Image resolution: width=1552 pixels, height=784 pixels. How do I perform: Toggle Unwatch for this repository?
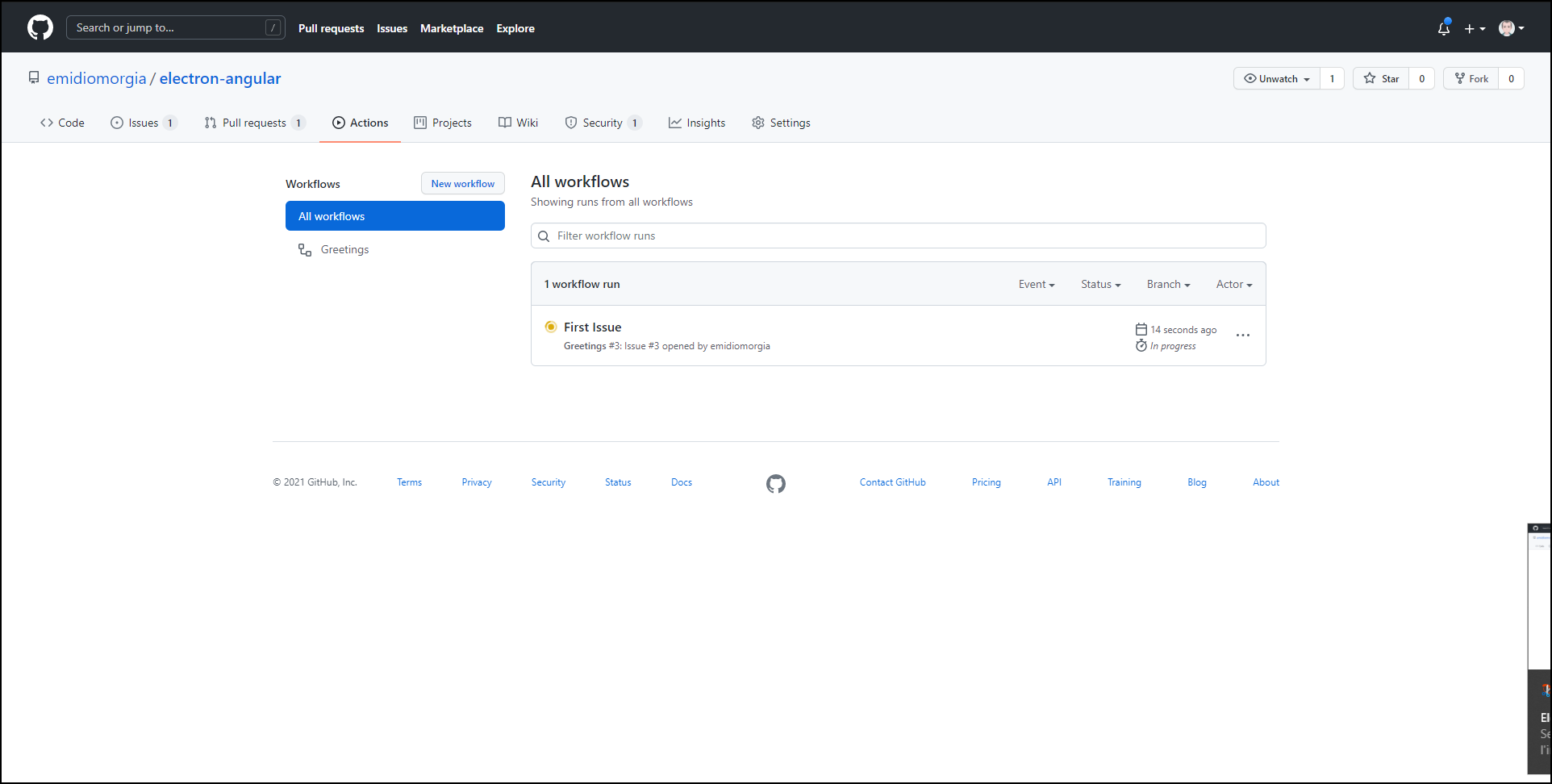coord(1277,78)
